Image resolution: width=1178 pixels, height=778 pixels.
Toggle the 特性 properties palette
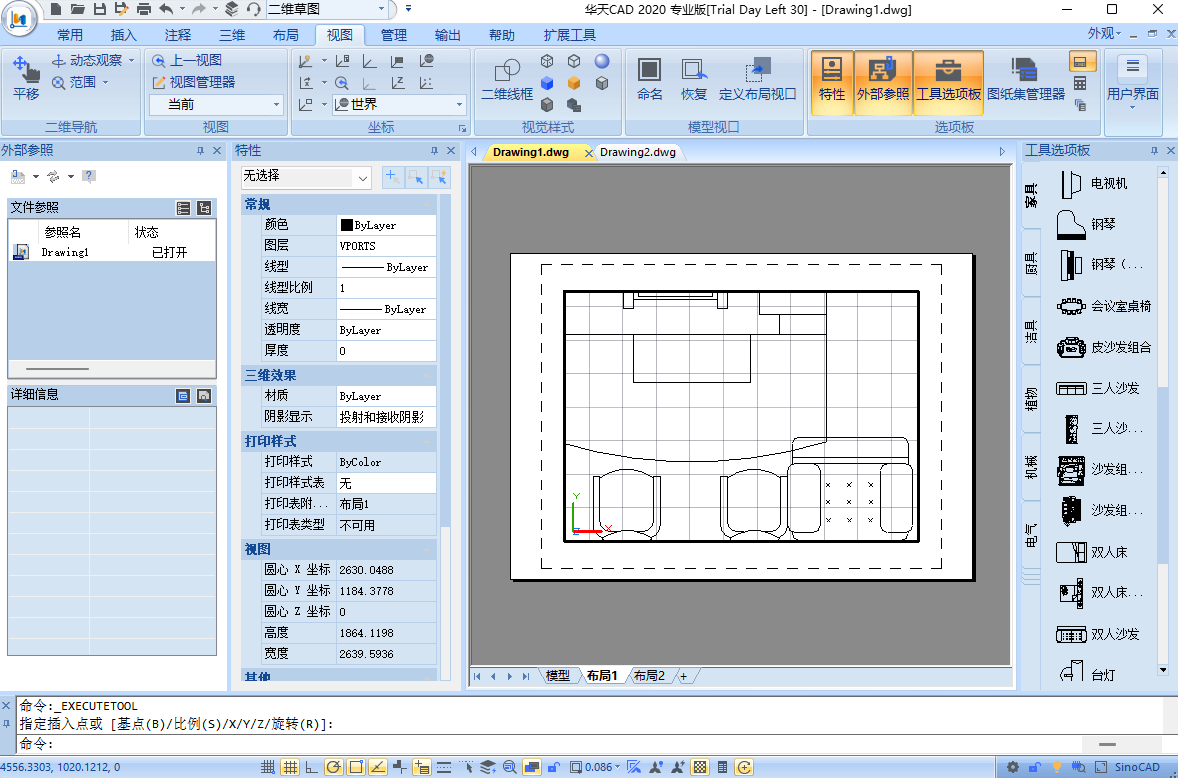coord(832,81)
